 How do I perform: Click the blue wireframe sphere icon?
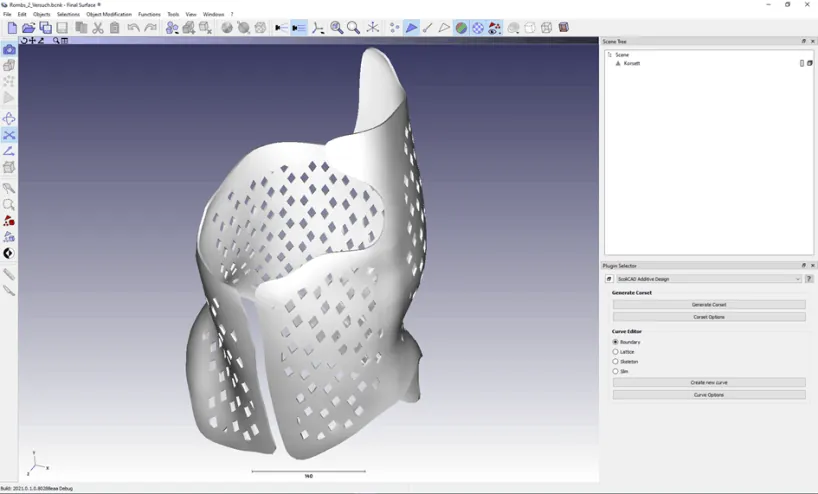pyautogui.click(x=478, y=28)
